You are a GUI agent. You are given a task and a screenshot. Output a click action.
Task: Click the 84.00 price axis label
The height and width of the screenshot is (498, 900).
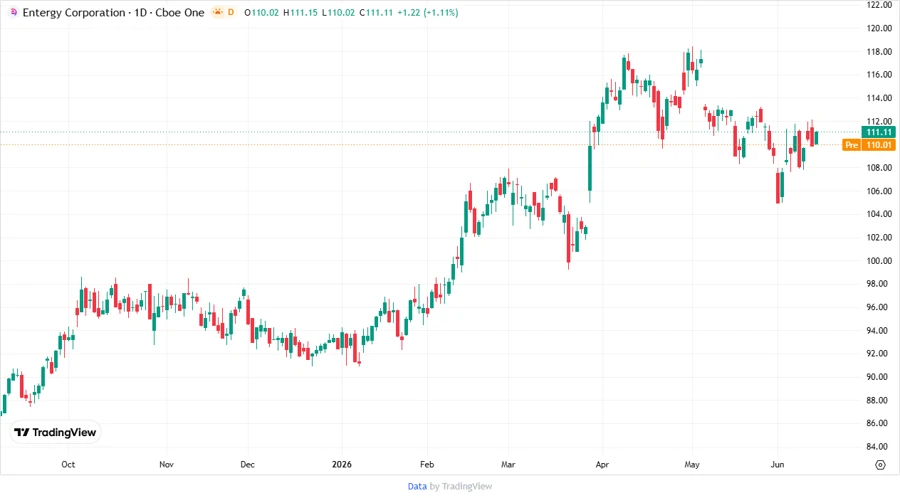click(x=879, y=446)
